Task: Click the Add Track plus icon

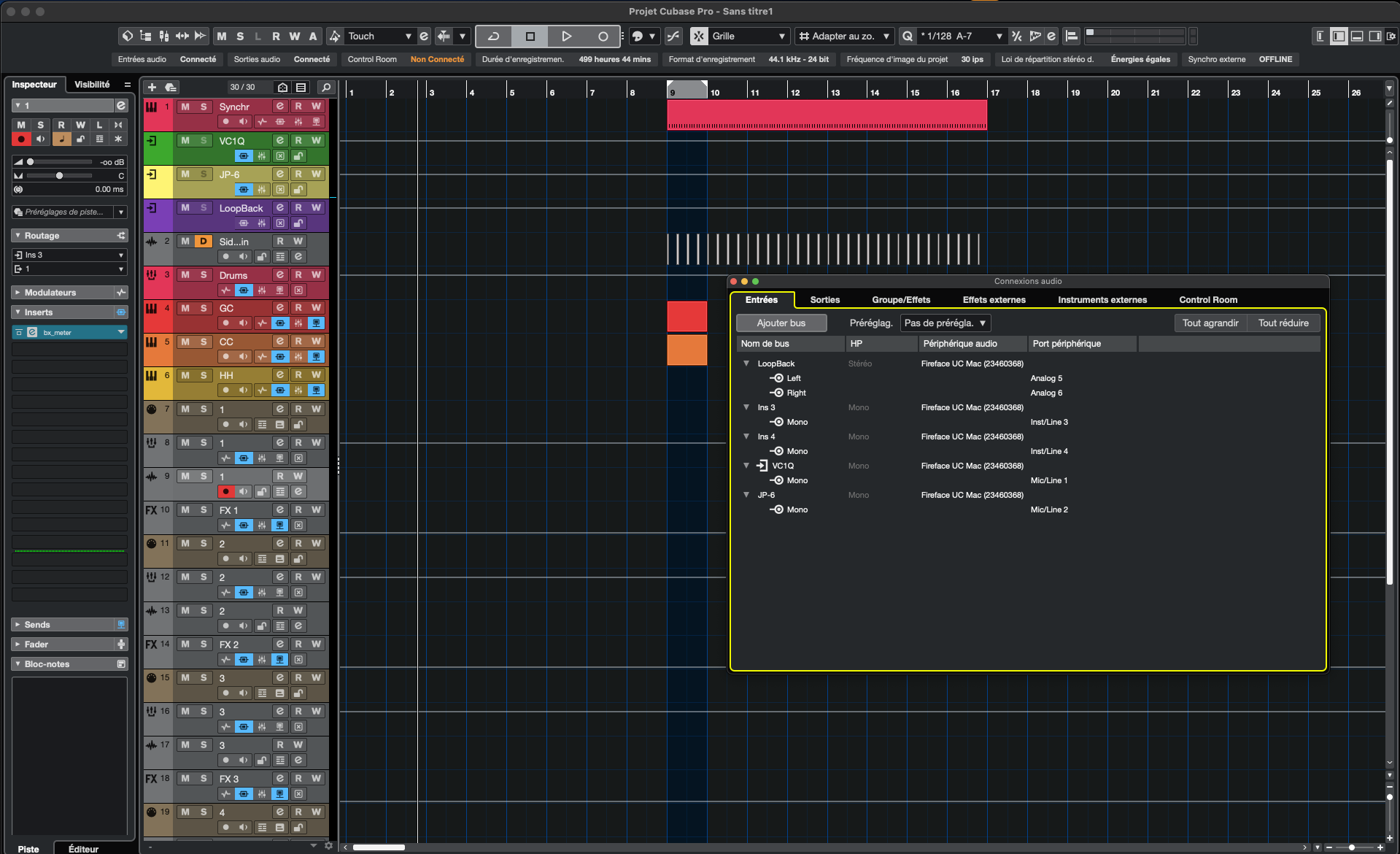Action: coord(152,88)
